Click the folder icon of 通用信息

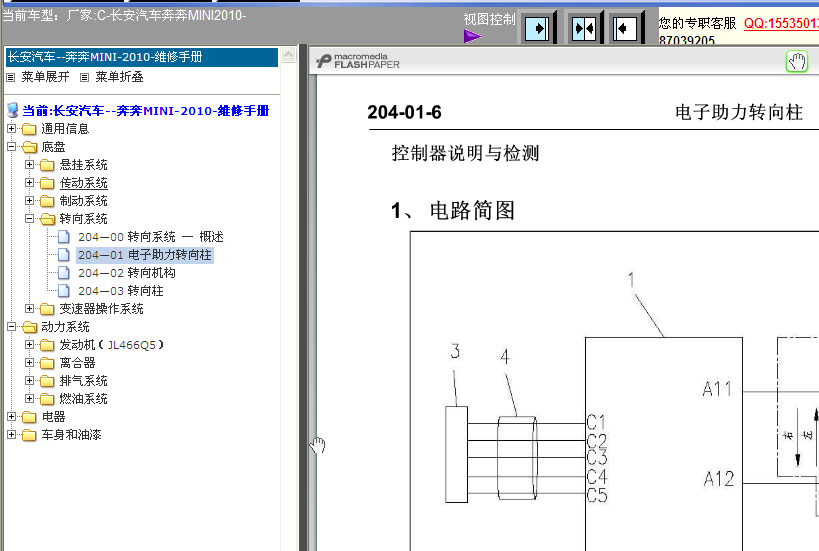pos(29,129)
